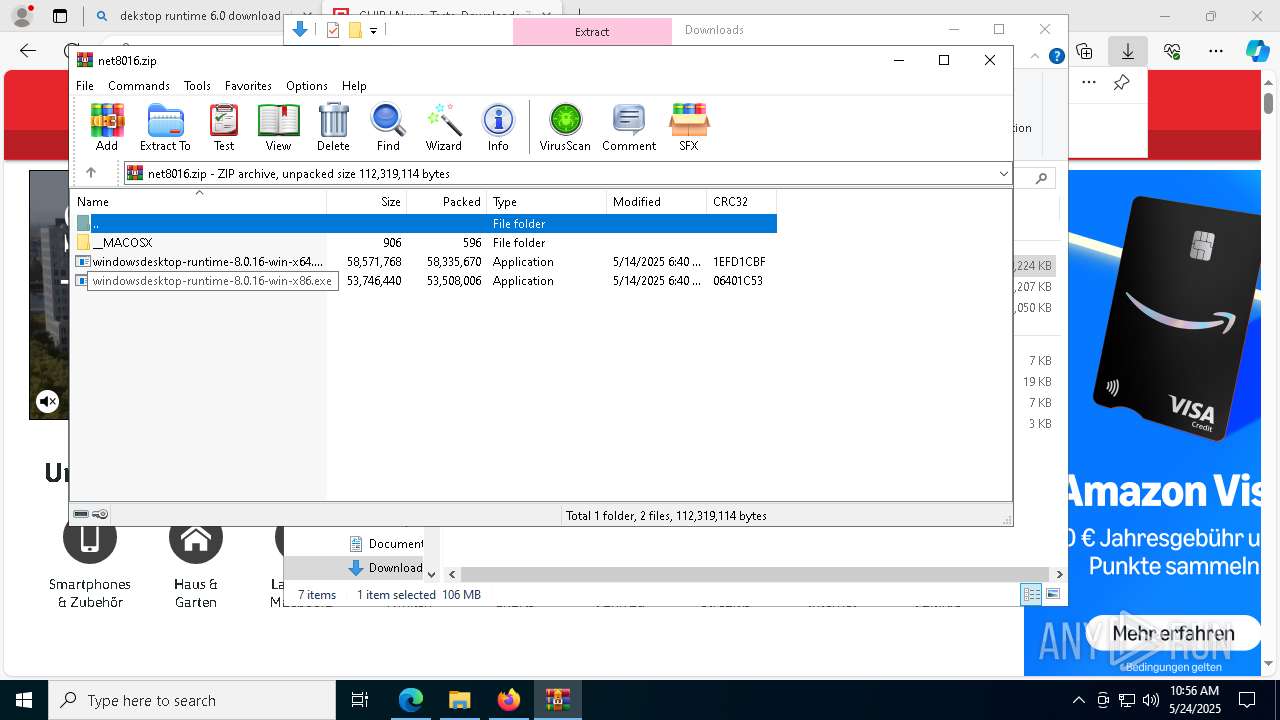Image resolution: width=1280 pixels, height=720 pixels.
Task: Click the WinRAR title bar icon of net8016.zip
Action: 85,60
